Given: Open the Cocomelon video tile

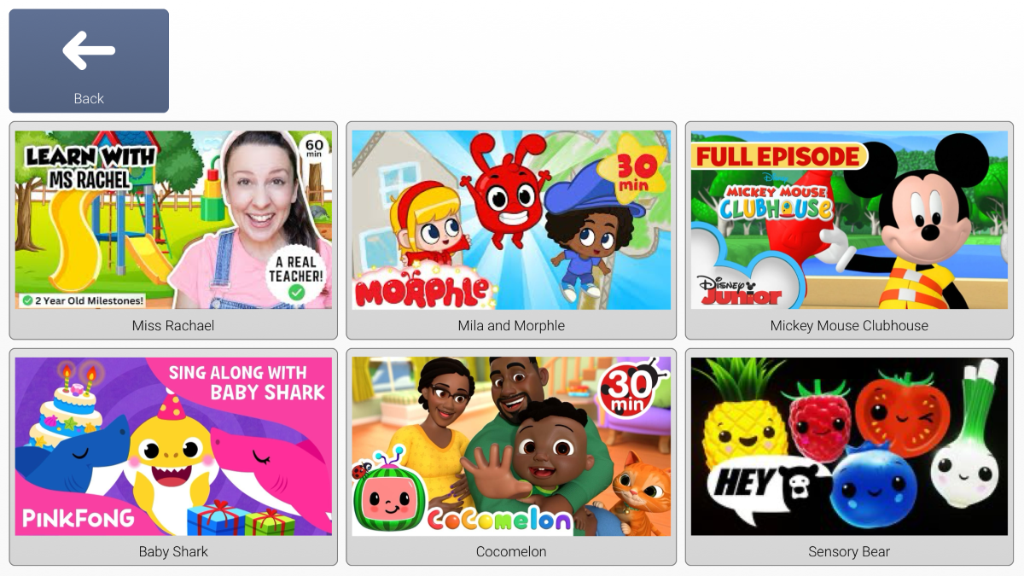Looking at the screenshot, I should (x=511, y=456).
